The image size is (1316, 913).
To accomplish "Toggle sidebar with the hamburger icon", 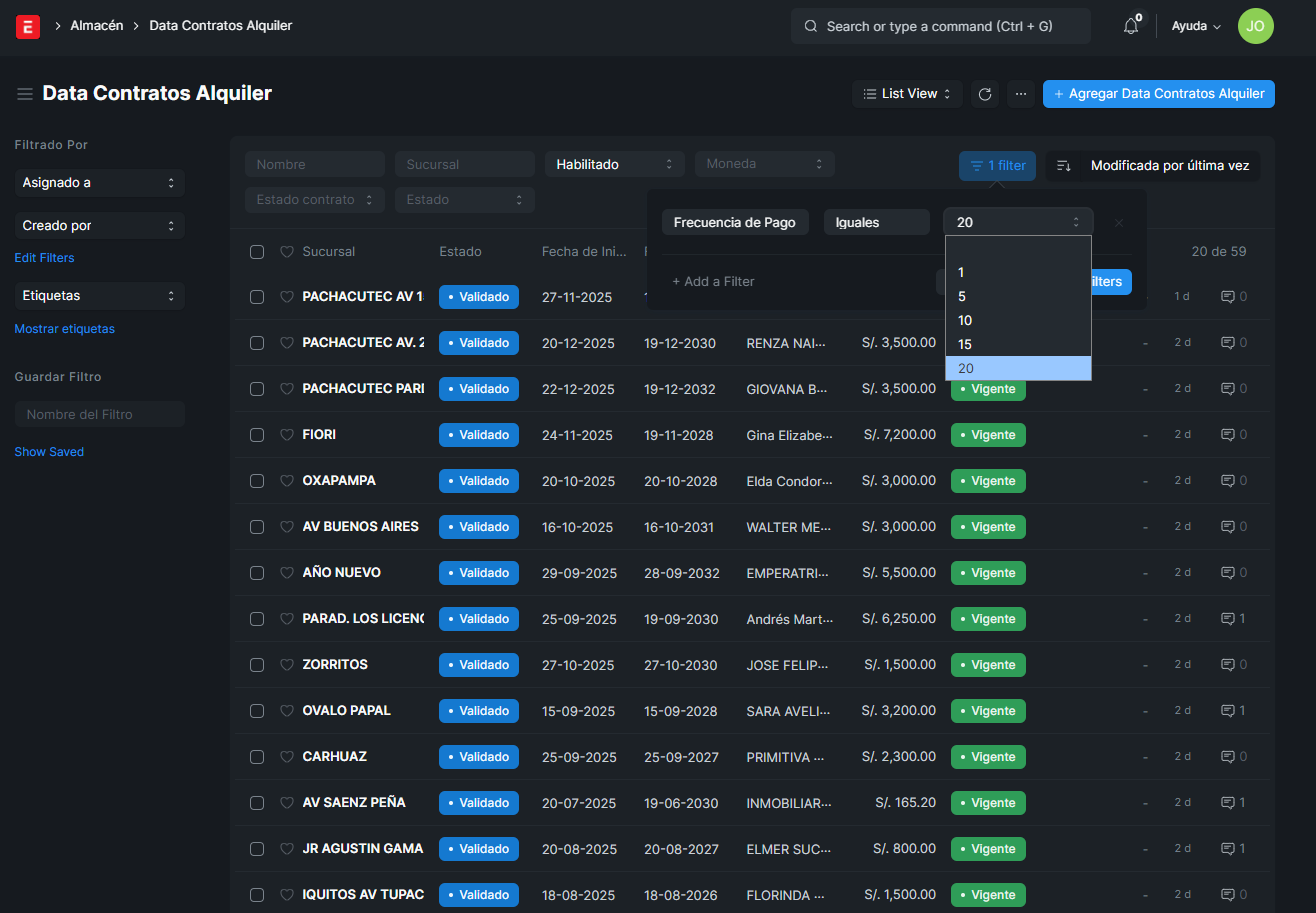I will pos(25,94).
